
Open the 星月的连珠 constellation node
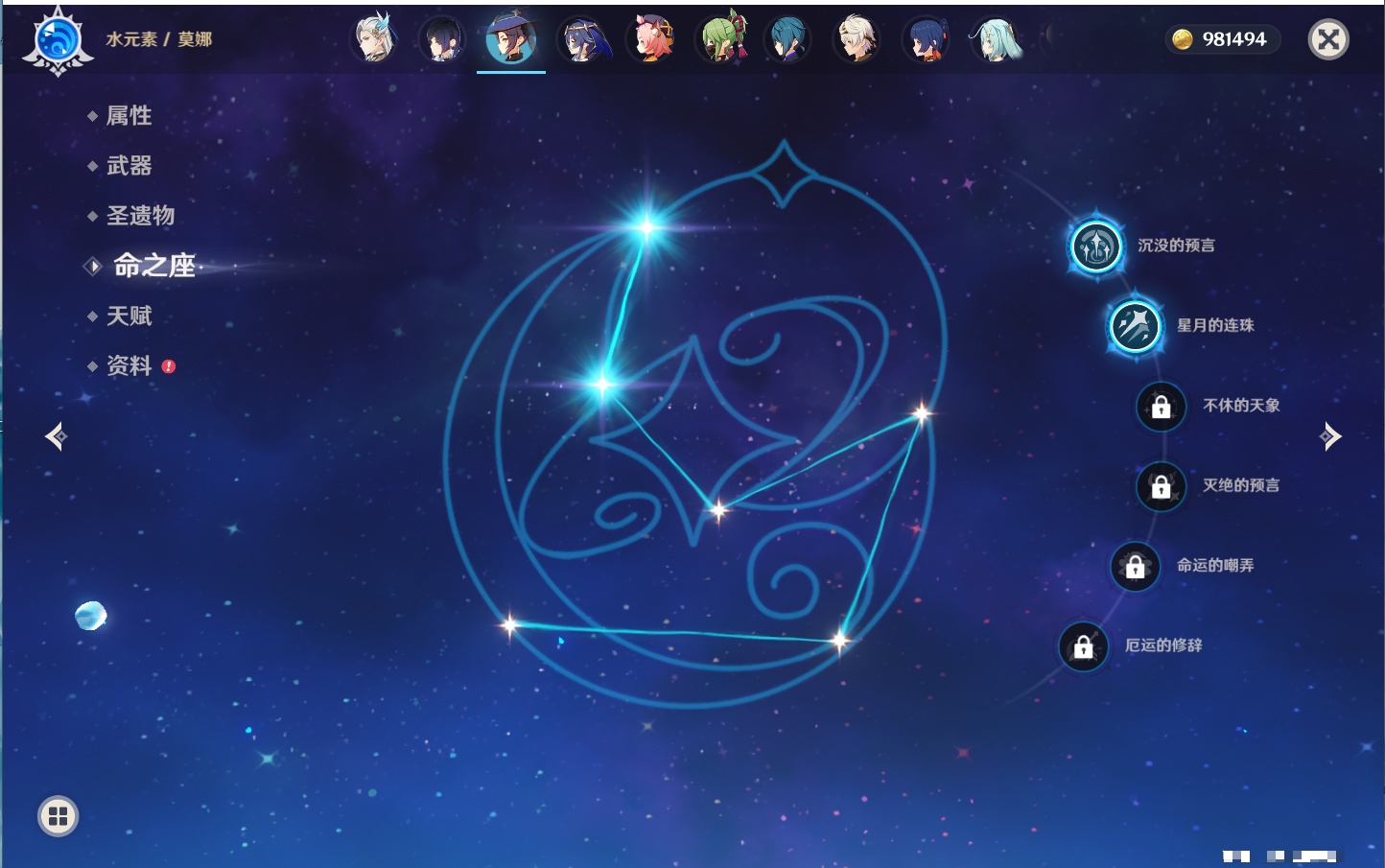[1135, 326]
